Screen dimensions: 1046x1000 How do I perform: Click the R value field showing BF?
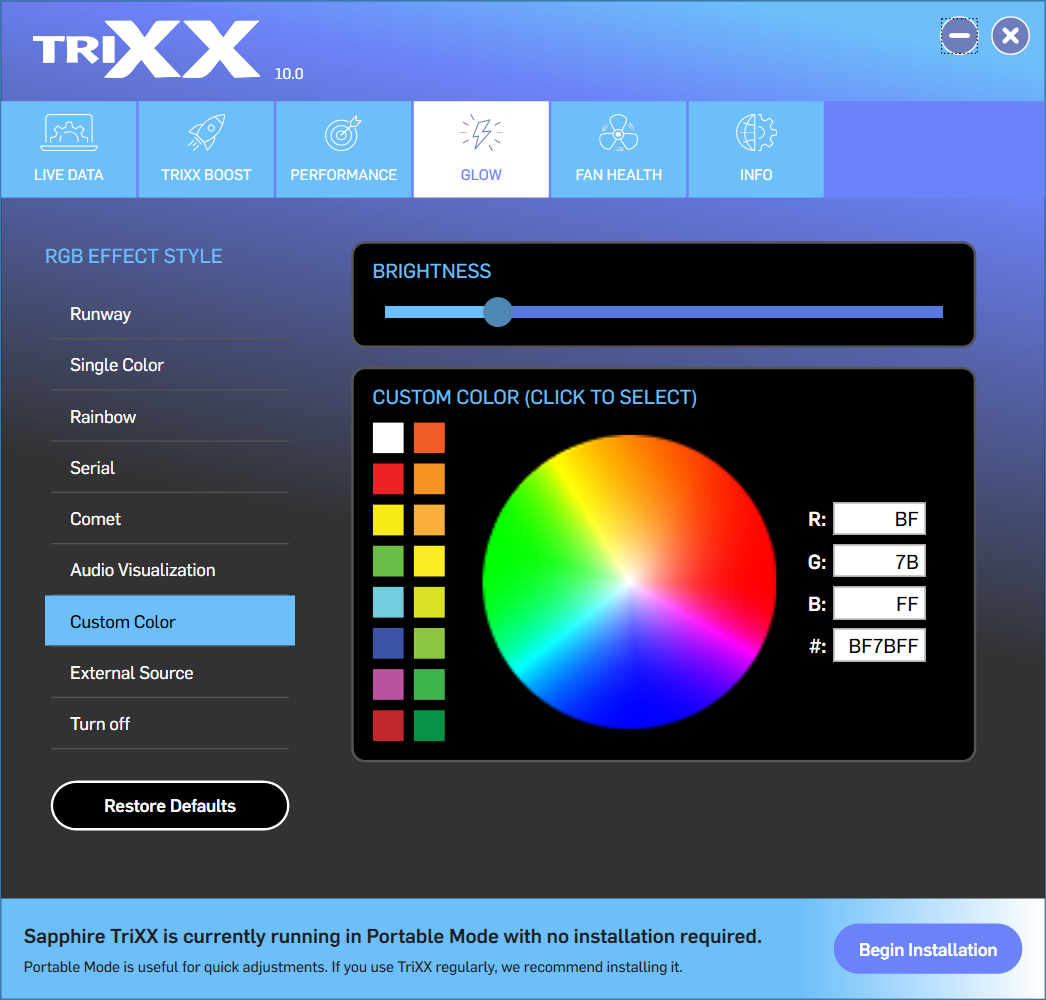(879, 518)
